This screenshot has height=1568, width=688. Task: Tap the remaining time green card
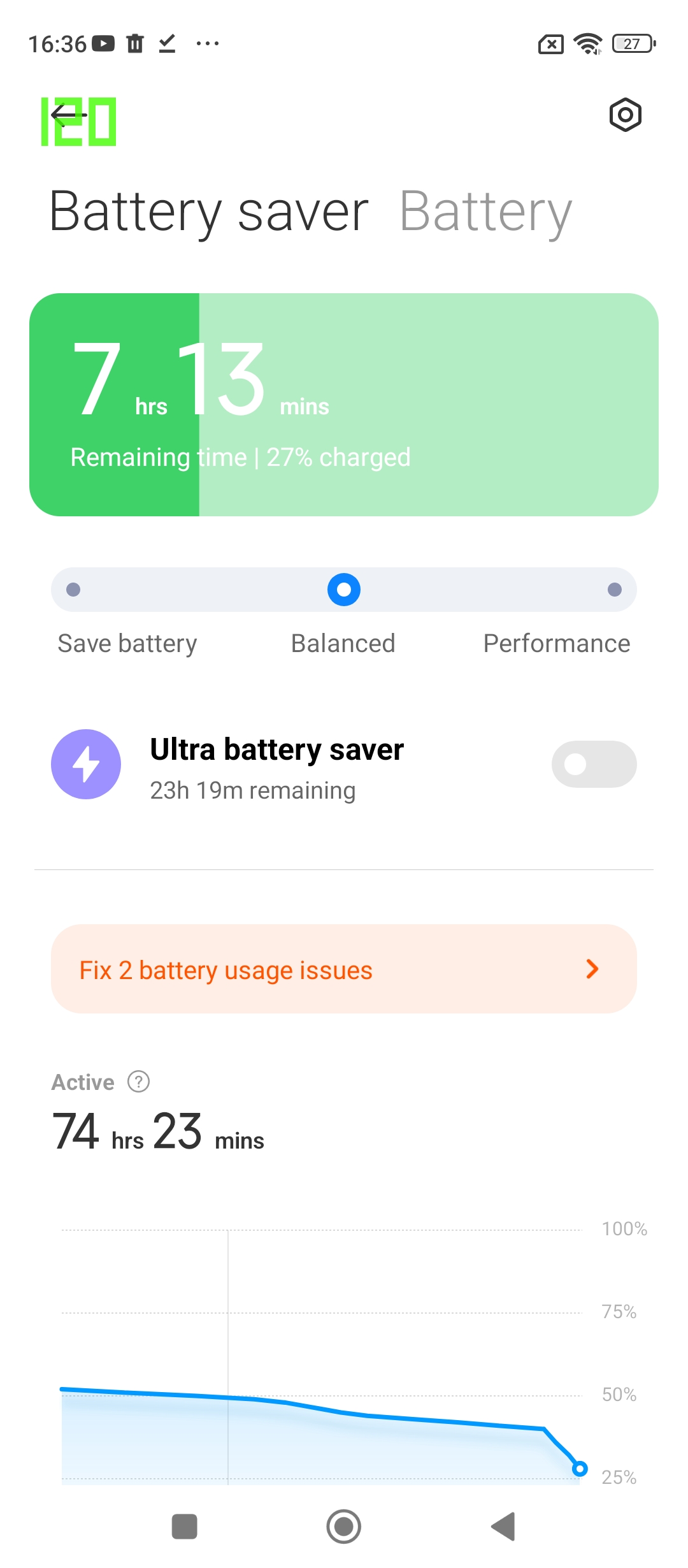coord(344,405)
